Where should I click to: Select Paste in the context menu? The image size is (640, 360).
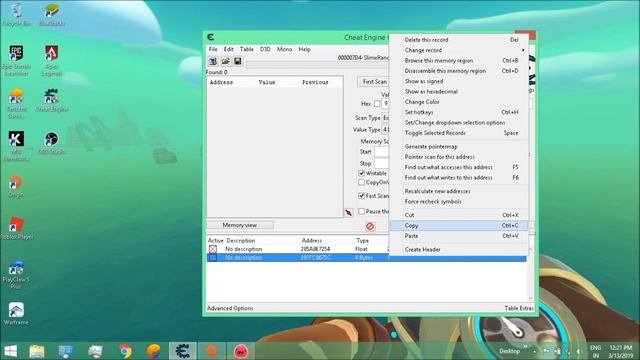(x=459, y=236)
